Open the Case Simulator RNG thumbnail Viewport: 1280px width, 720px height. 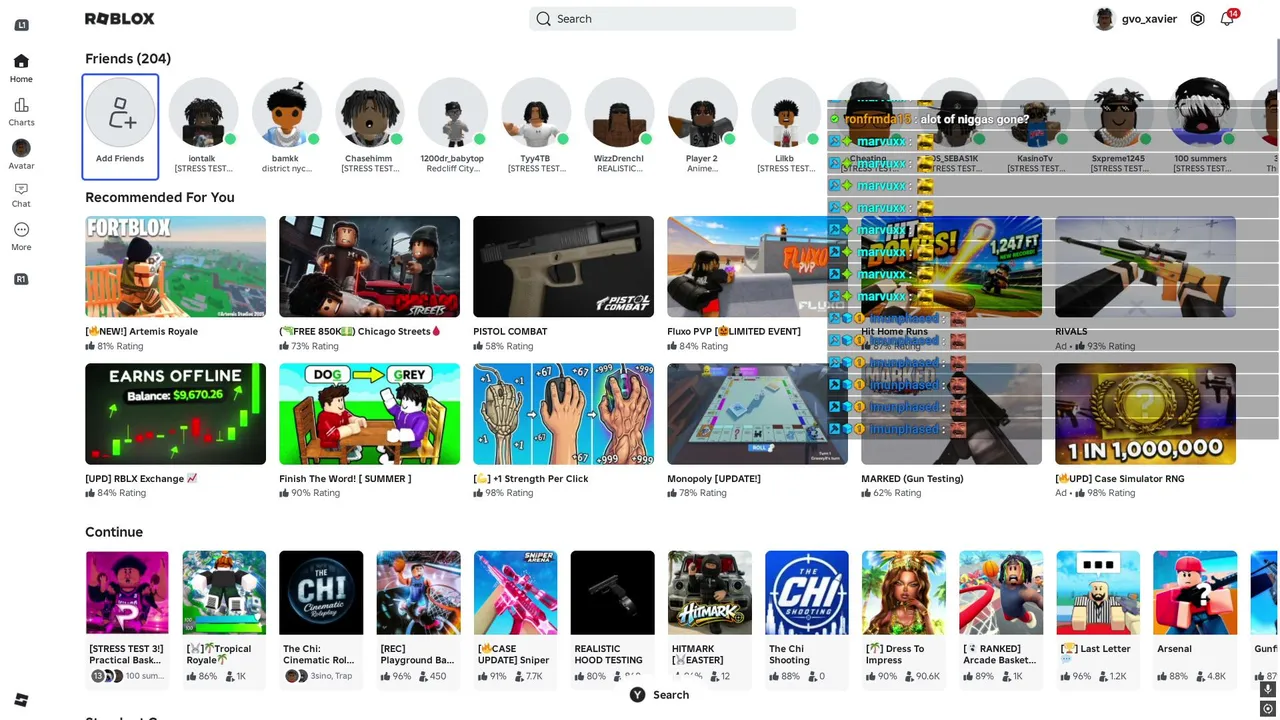pyautogui.click(x=1145, y=414)
